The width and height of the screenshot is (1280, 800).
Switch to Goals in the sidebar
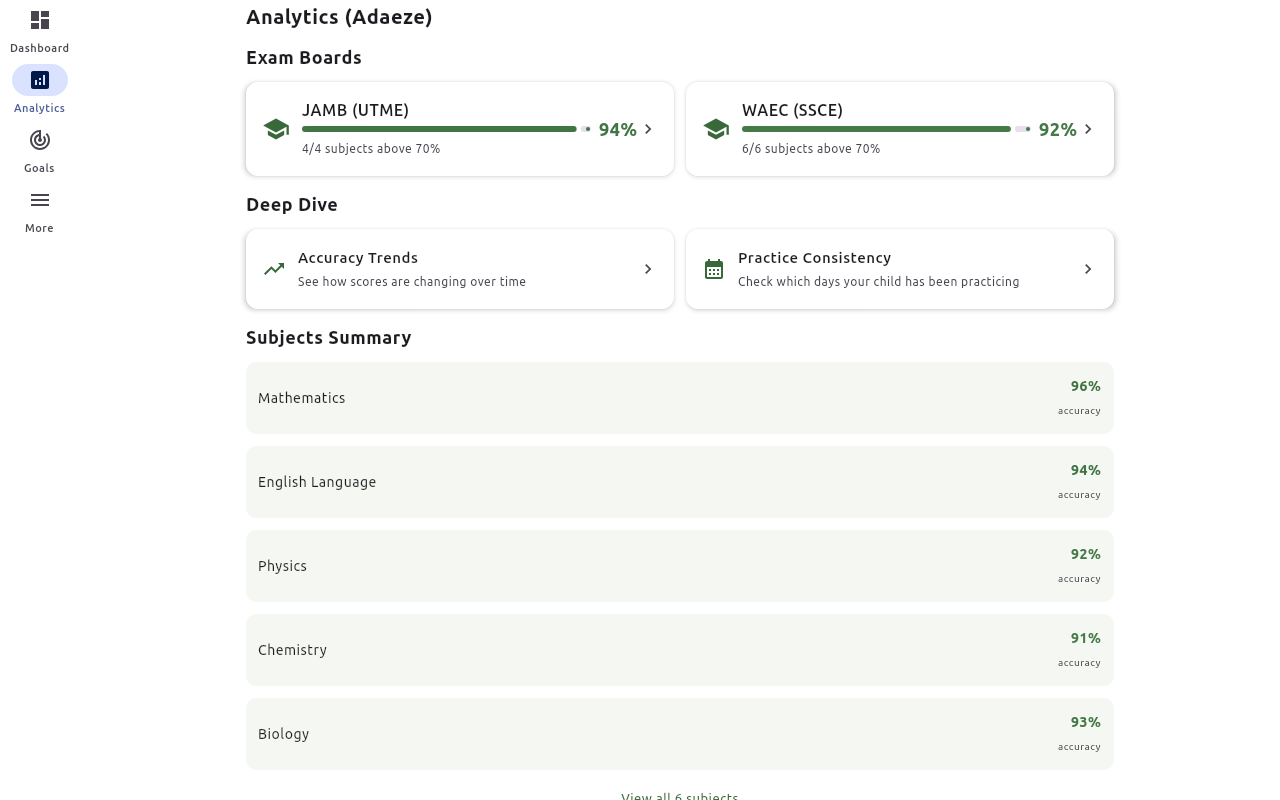pos(40,152)
